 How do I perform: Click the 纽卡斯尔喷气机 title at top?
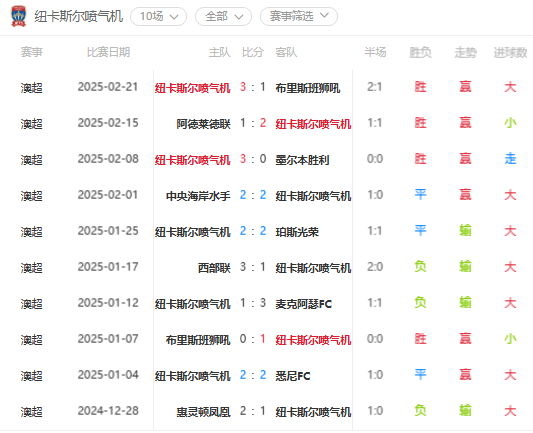pyautogui.click(x=79, y=16)
